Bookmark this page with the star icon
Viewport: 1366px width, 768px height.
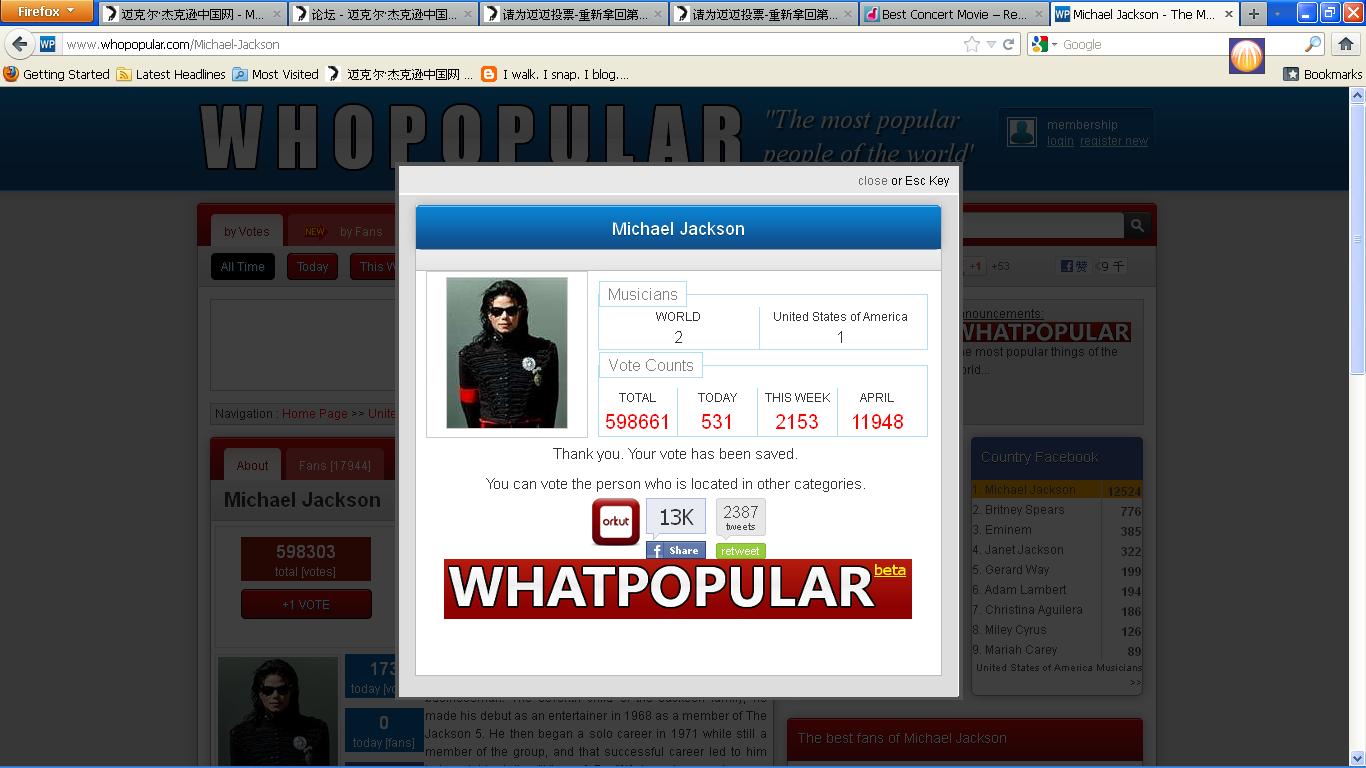(971, 44)
